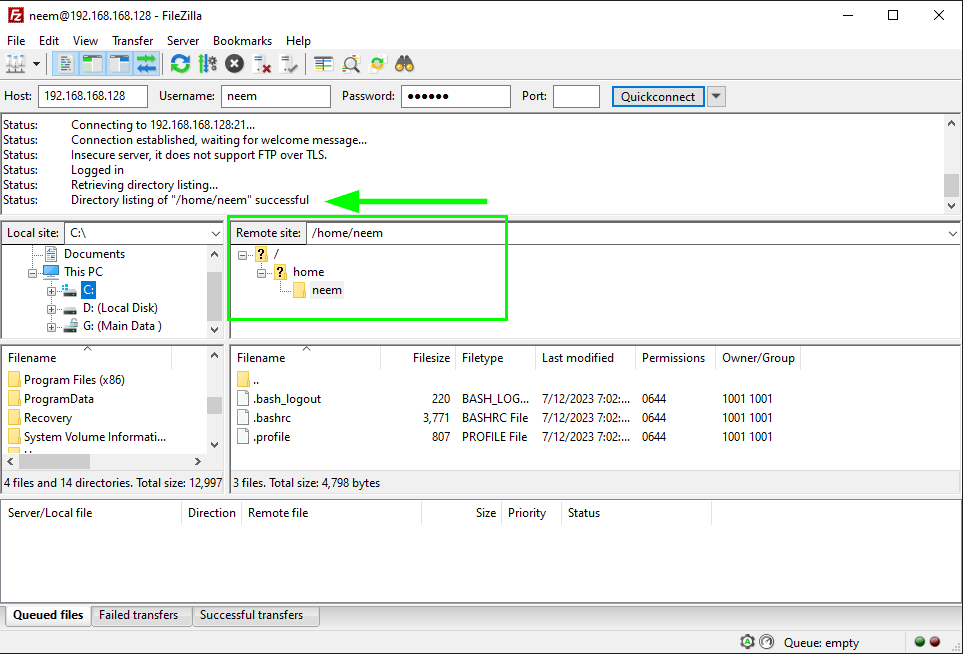Click the red activity indicator light
Viewport: 963px width, 654px height.
coord(935,642)
